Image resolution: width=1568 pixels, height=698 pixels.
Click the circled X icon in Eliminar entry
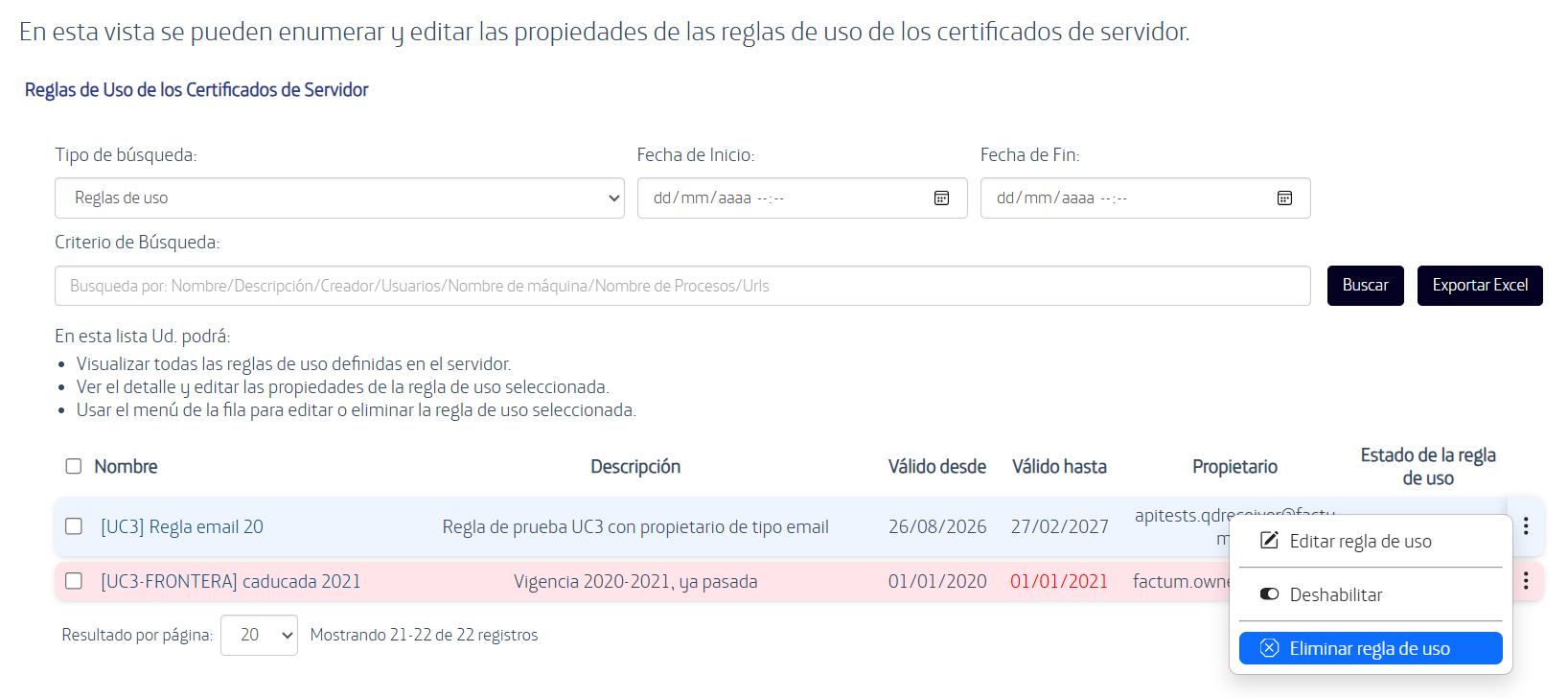pos(1269,648)
